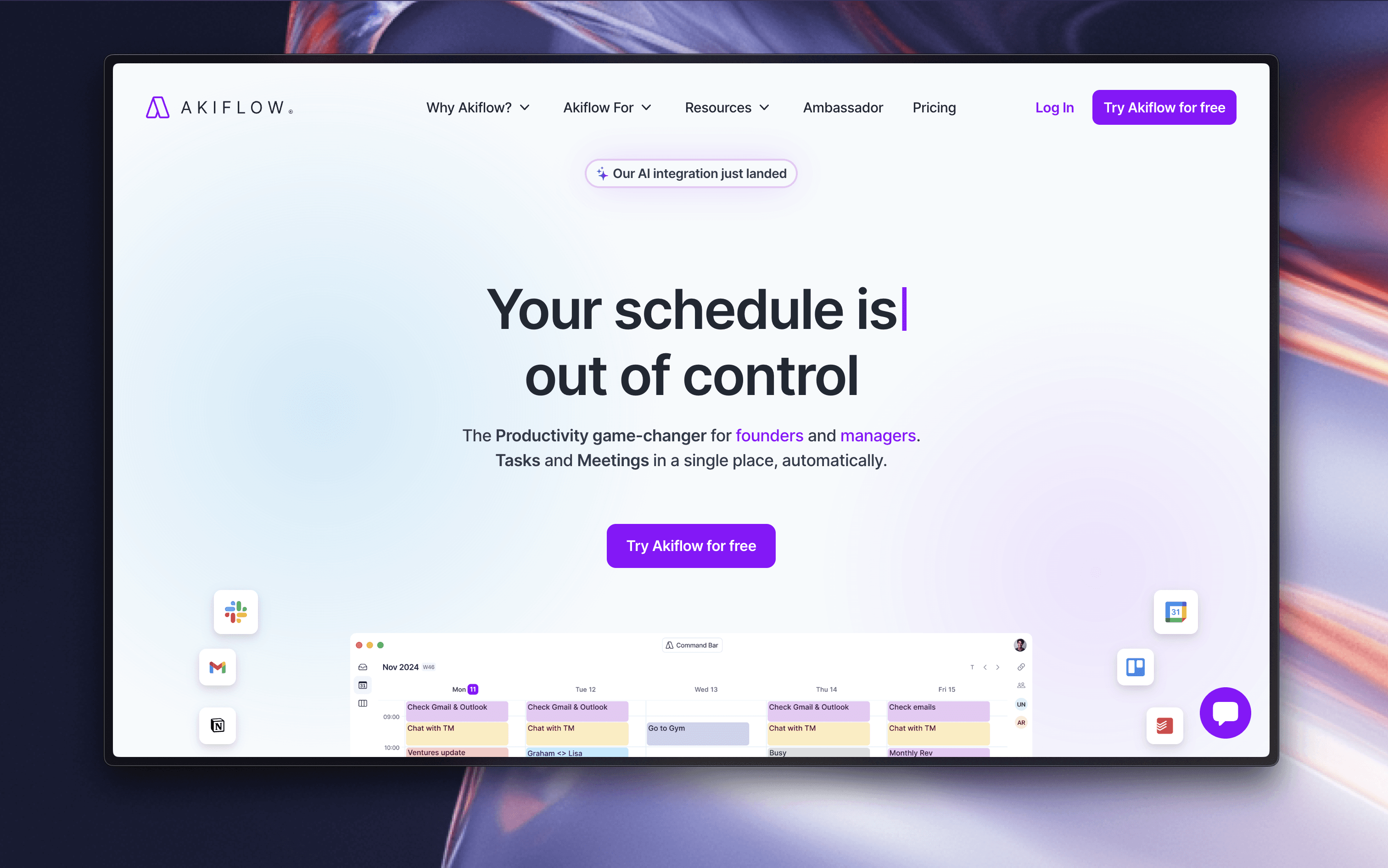
Task: Expand the Akiflow For dropdown menu
Action: 605,106
